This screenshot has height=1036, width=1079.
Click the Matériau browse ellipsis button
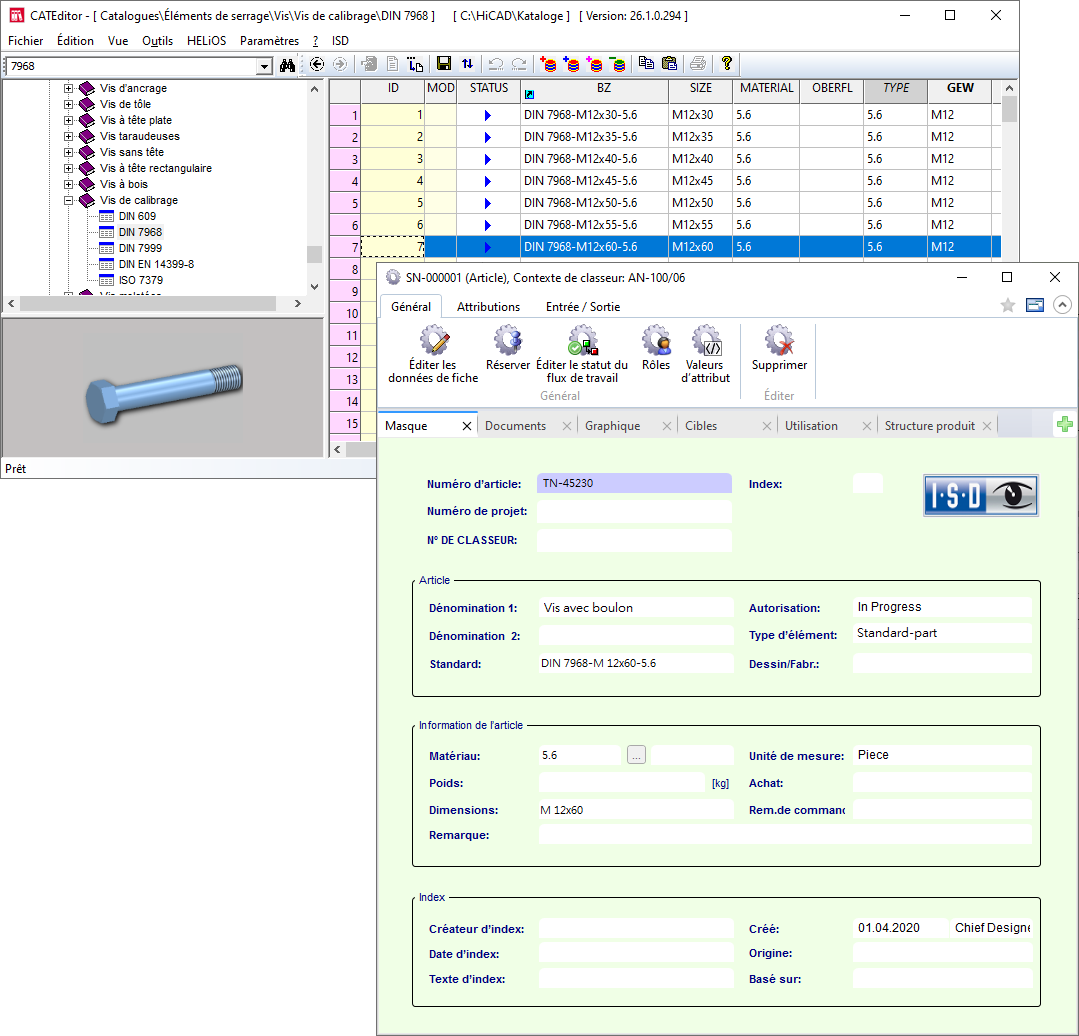coord(637,755)
